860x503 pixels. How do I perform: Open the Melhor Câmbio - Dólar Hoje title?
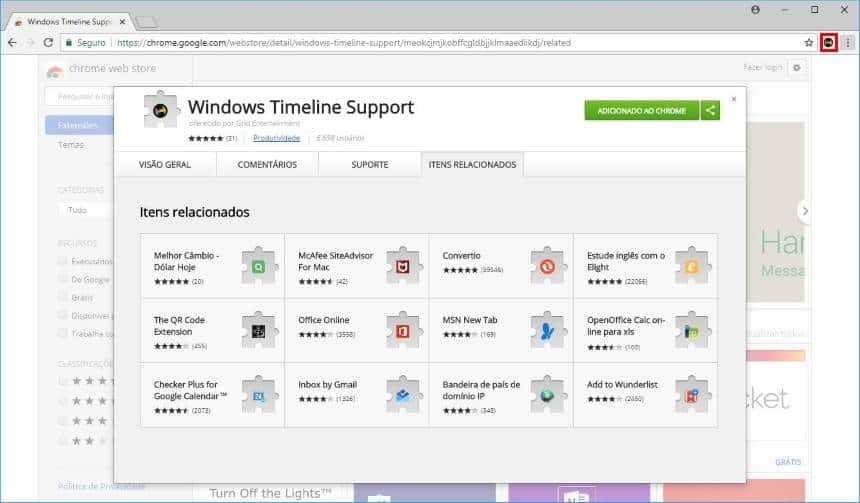186,261
